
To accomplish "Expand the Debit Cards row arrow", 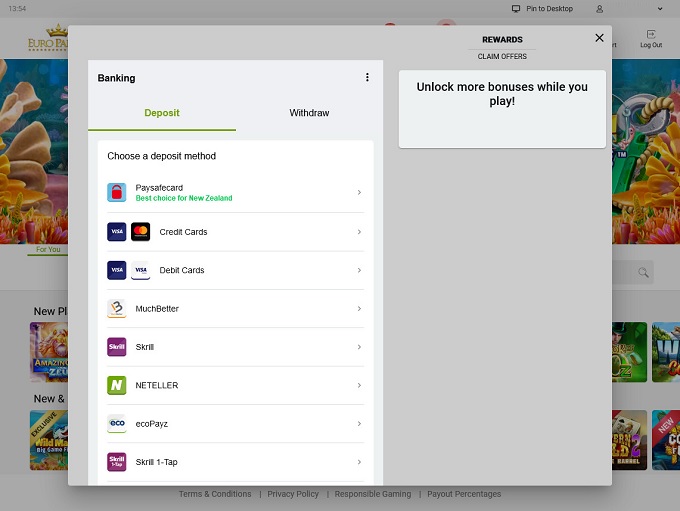I will [359, 270].
